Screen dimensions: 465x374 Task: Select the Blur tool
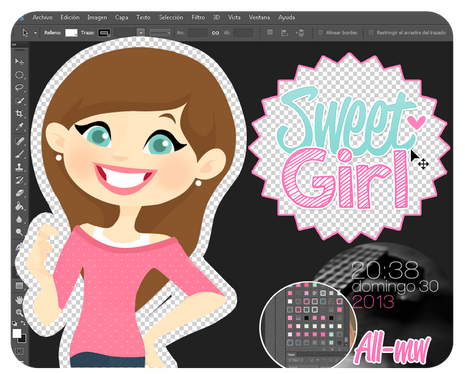point(19,219)
